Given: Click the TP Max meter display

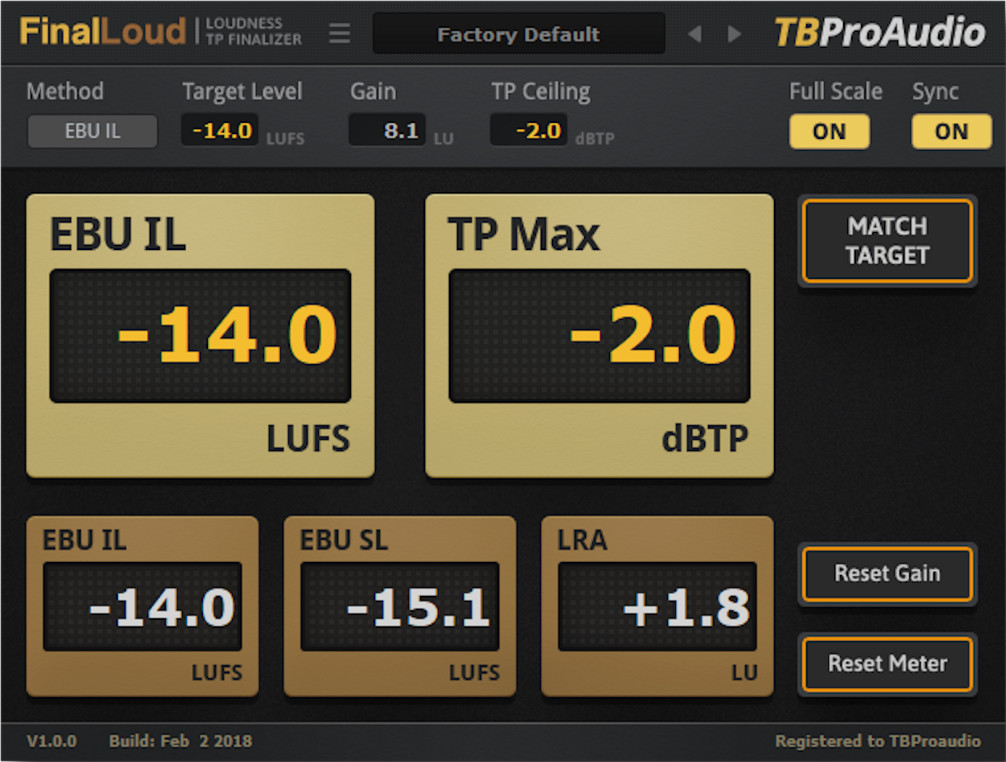Looking at the screenshot, I should (598, 335).
